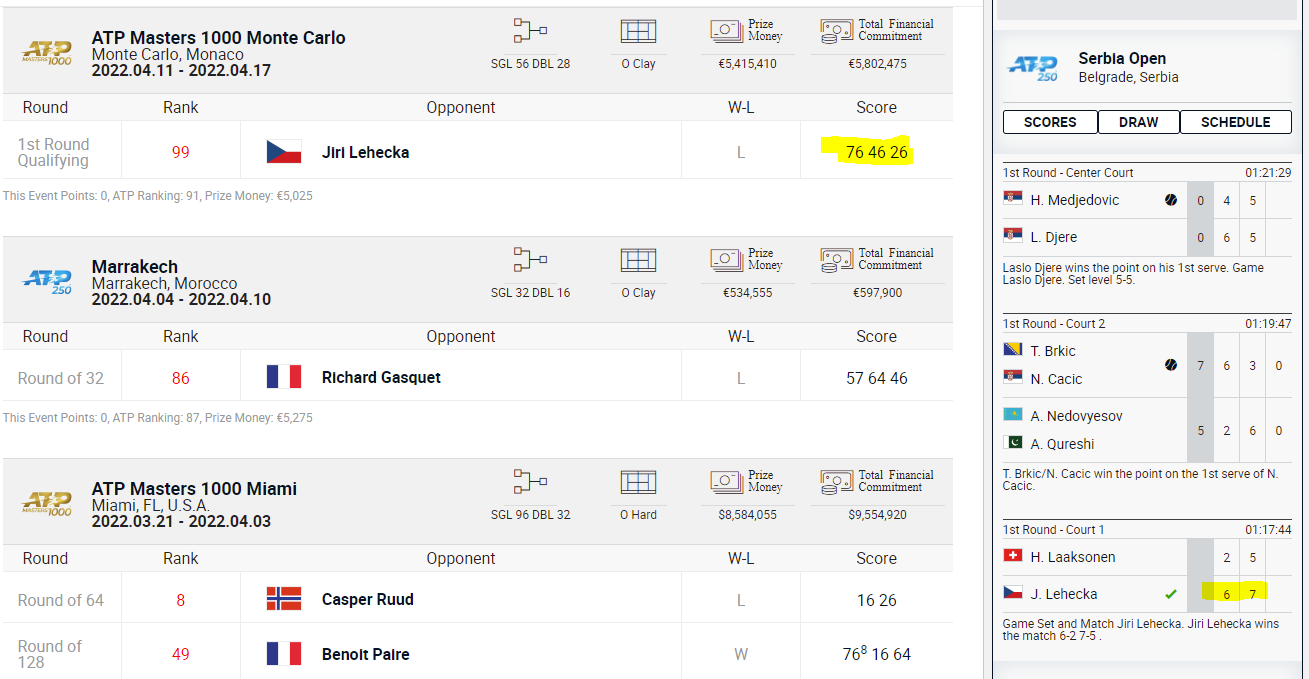Viewport: 1309px width, 679px height.
Task: Click the Monte Carlo total financial commitment icon
Action: tap(836, 31)
